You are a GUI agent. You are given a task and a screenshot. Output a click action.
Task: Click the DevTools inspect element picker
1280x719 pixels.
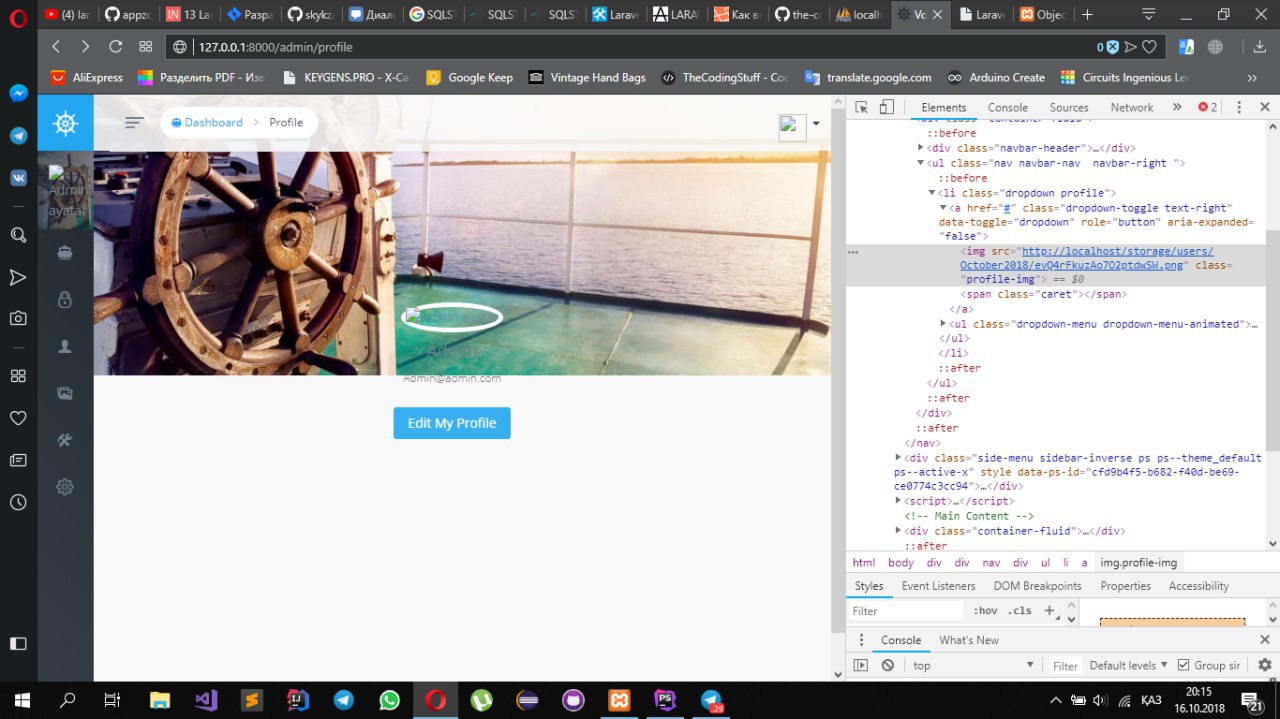tap(861, 107)
